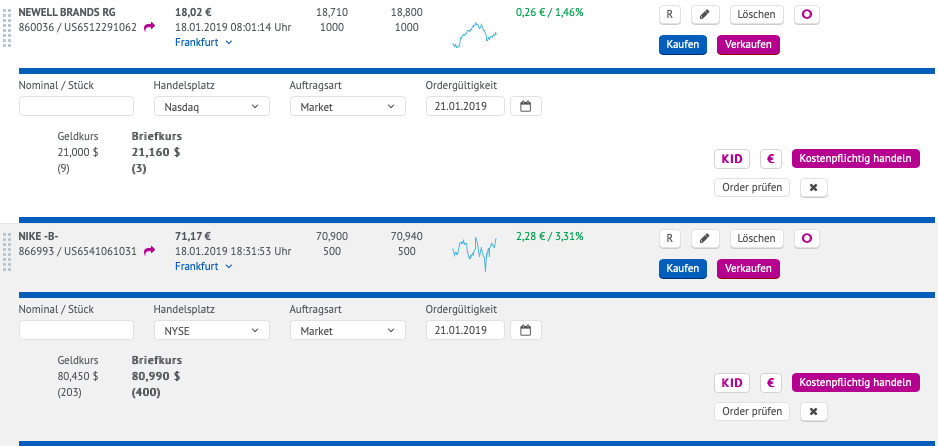Expand Frankfurt exchange selector for NIKE
This screenshot has width=938, height=446.
pos(203,266)
